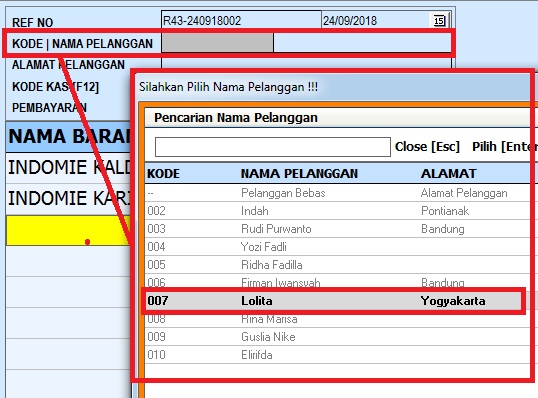The height and width of the screenshot is (398, 538).
Task: Click the Pilih [Enter] button
Action: [x=504, y=147]
